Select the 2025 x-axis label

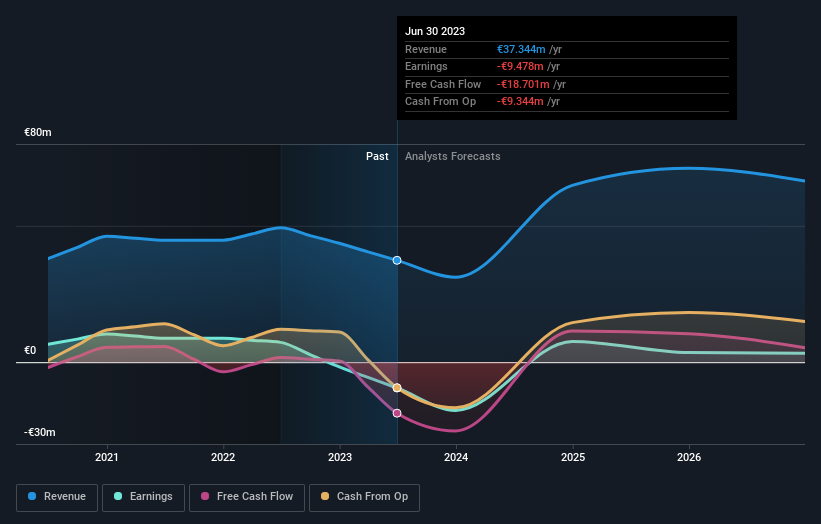[x=573, y=458]
